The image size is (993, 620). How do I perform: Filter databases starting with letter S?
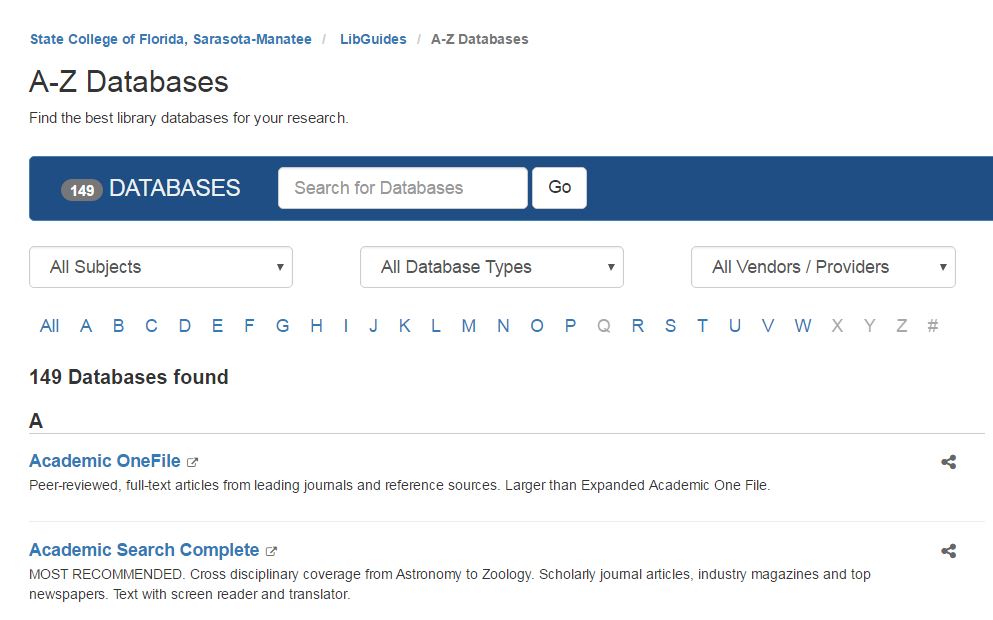(670, 326)
